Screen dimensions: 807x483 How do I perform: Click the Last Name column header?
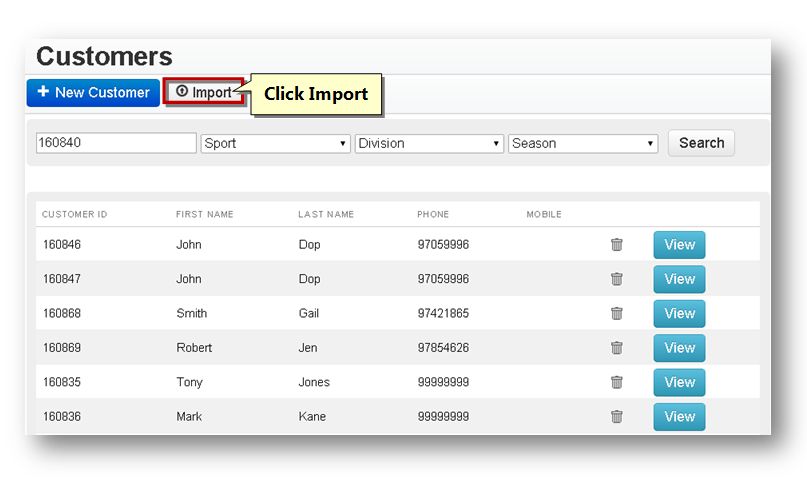(x=326, y=214)
